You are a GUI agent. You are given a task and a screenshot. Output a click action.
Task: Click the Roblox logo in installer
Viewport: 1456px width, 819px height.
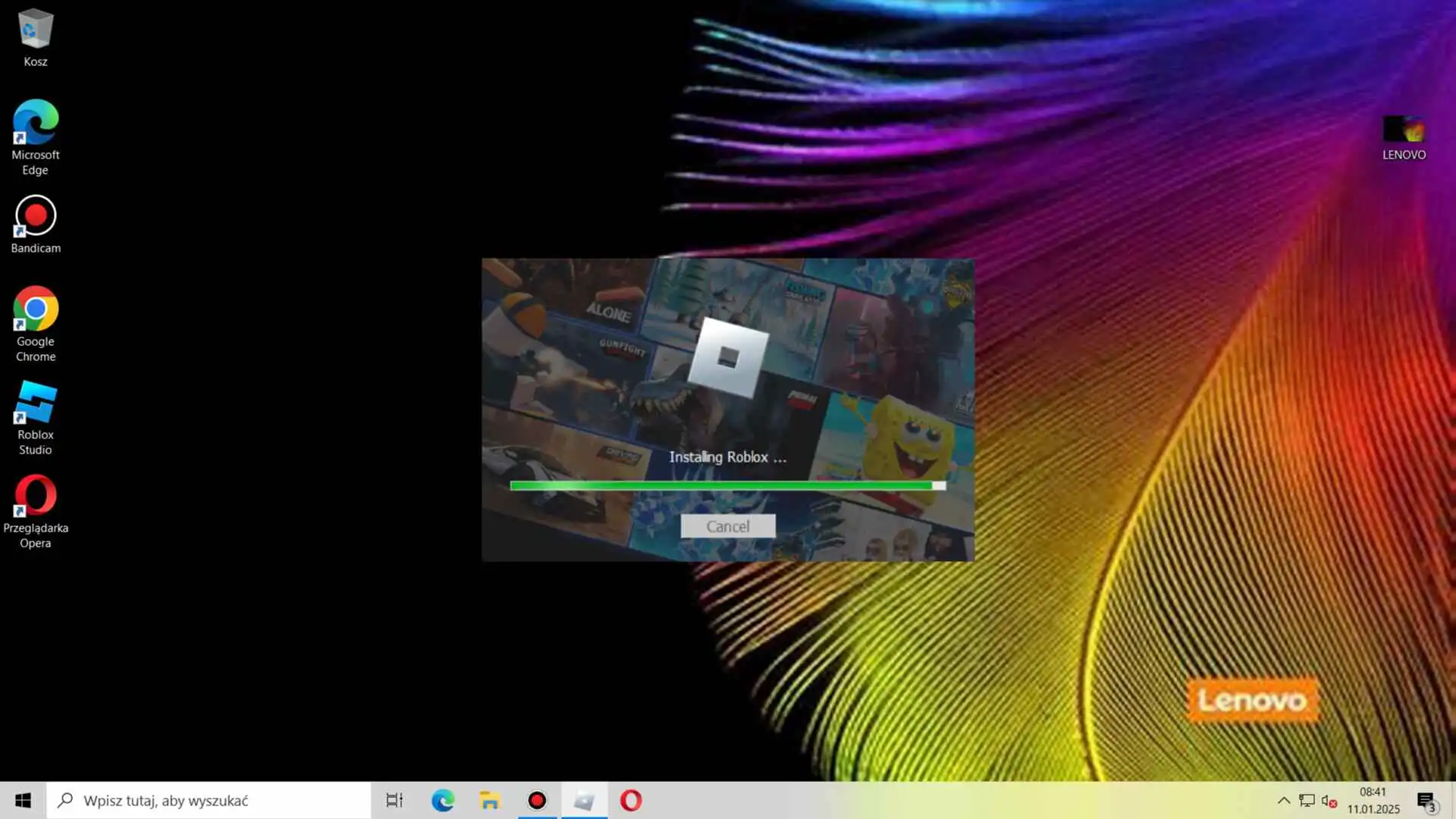727,357
